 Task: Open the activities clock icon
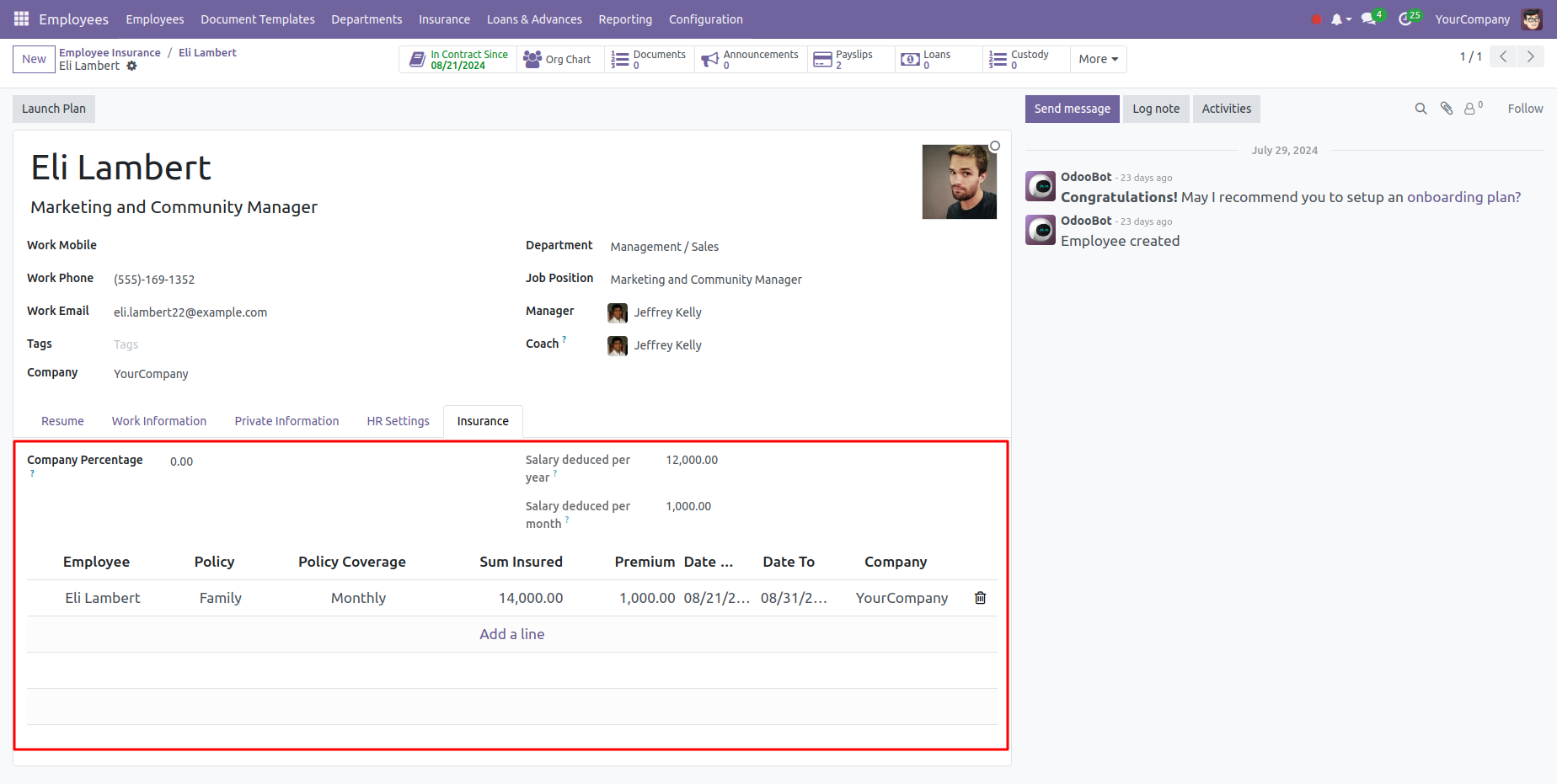(1405, 19)
